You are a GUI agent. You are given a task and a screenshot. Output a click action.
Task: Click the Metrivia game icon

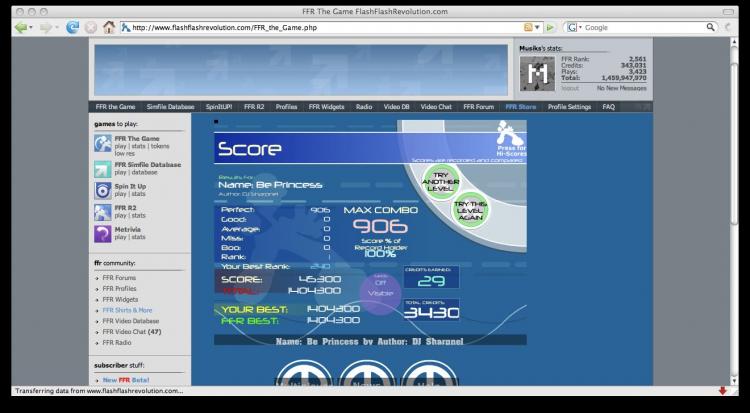pos(103,233)
